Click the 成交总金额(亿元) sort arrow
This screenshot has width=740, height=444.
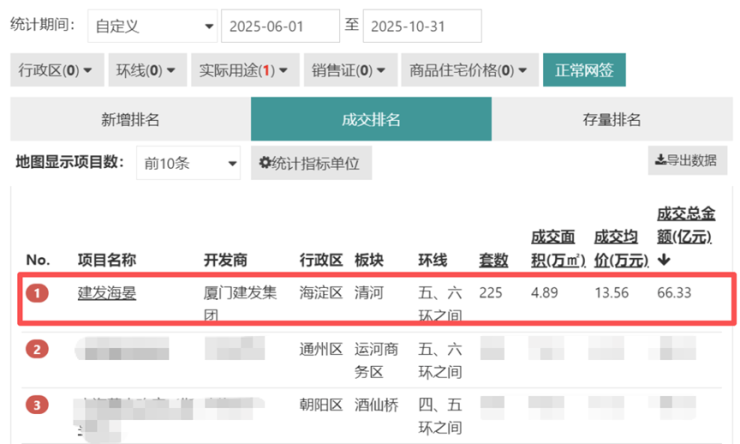tap(663, 261)
